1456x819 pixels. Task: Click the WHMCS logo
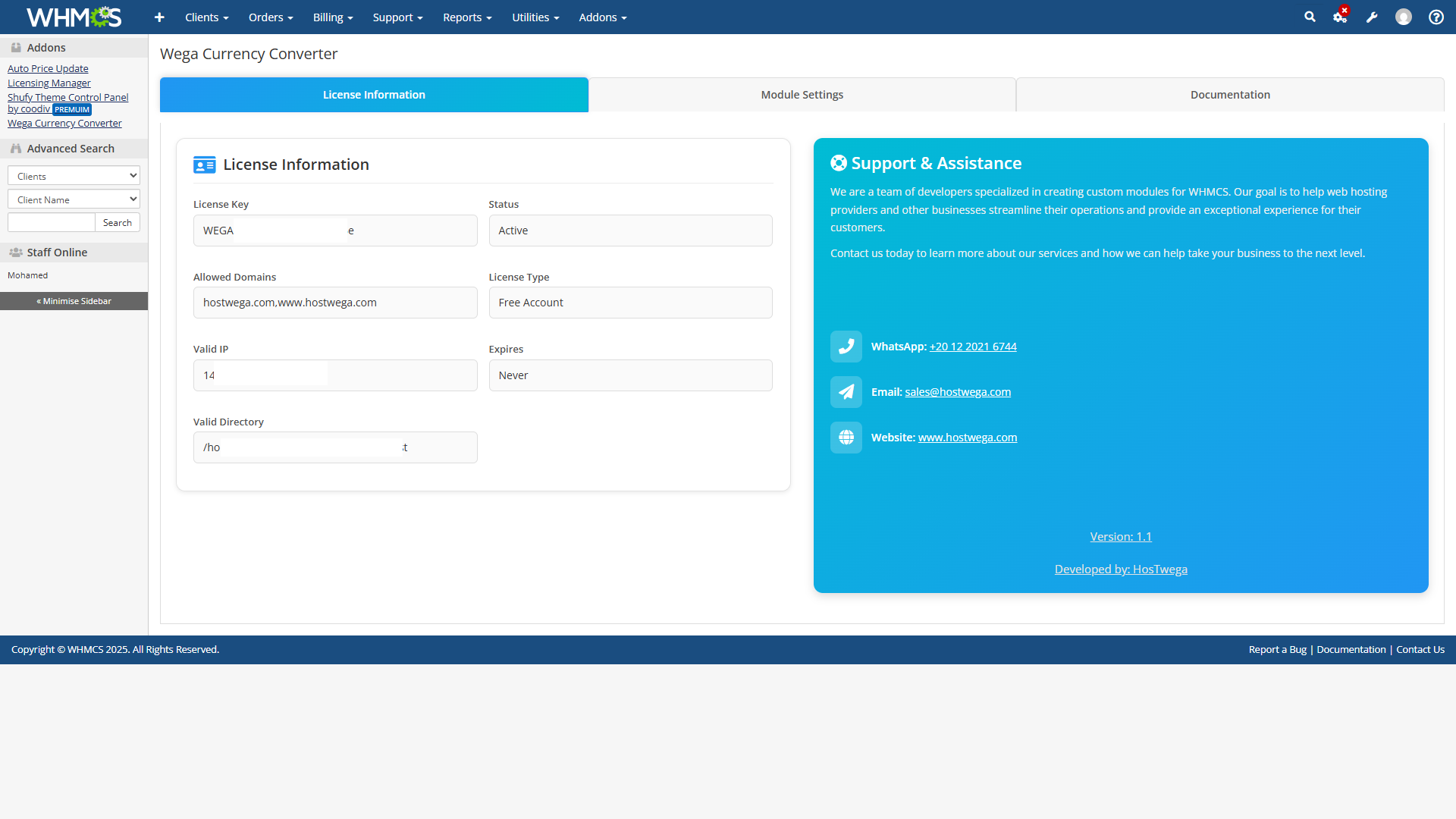[74, 17]
